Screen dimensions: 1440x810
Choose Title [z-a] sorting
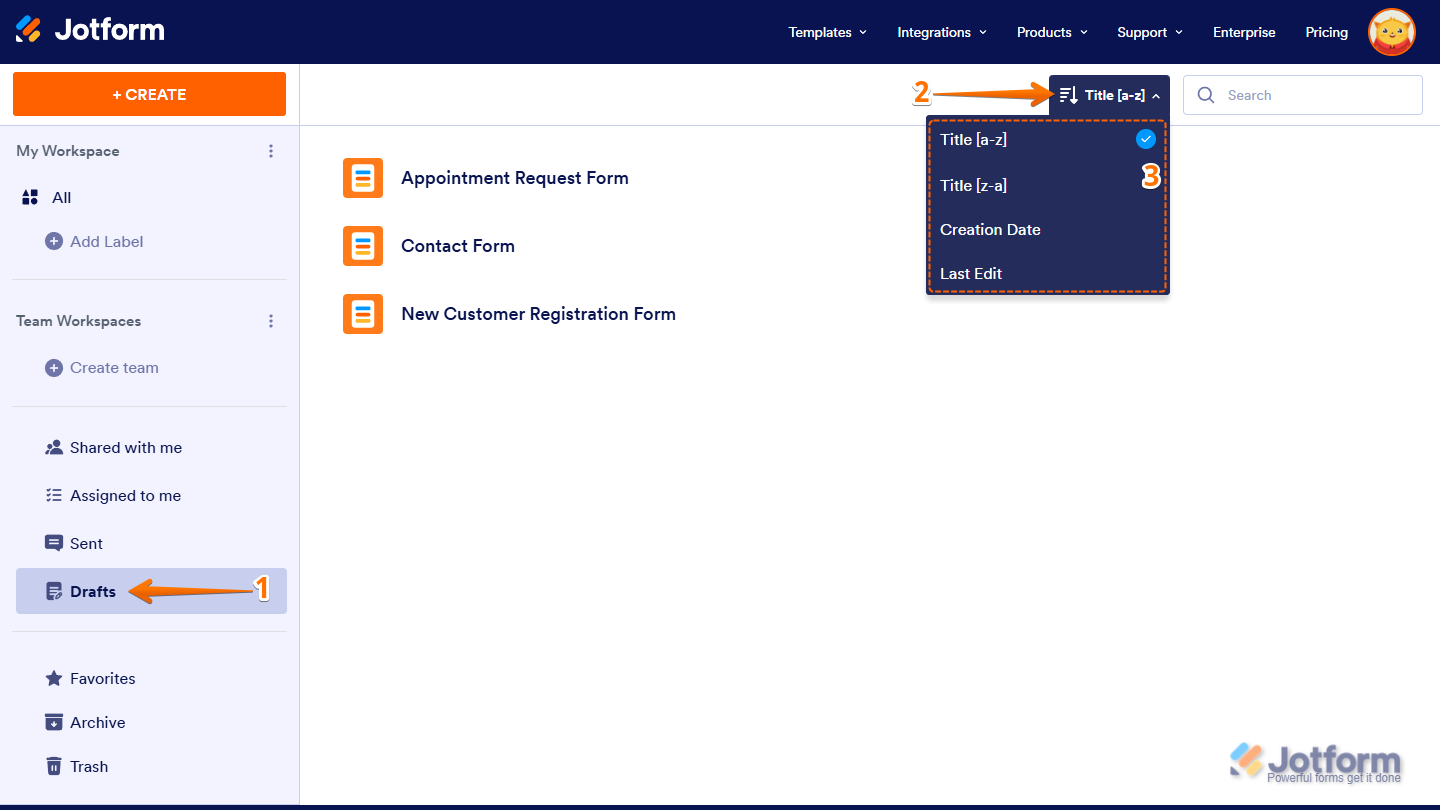[x=972, y=185]
